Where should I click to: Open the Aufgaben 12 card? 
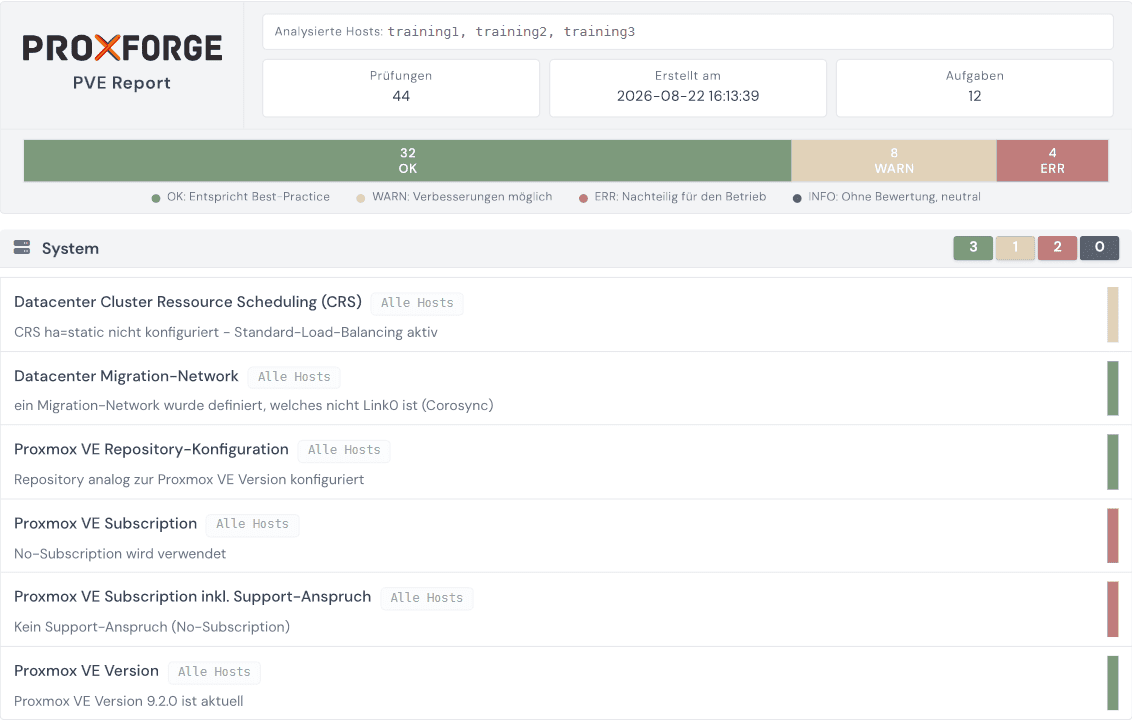(975, 87)
